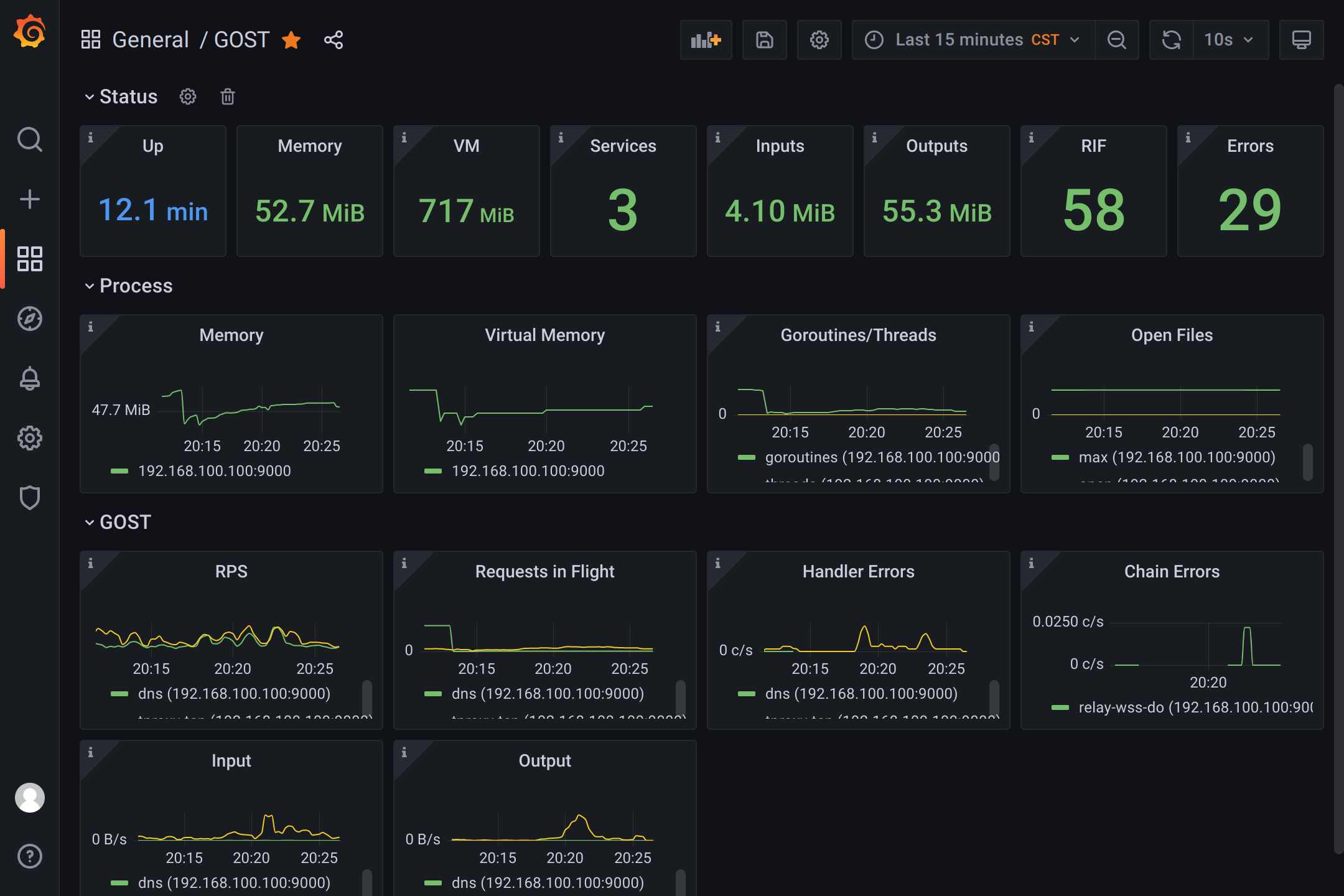Viewport: 1344px width, 896px height.
Task: Click the zoom out time range button
Action: click(x=1116, y=39)
